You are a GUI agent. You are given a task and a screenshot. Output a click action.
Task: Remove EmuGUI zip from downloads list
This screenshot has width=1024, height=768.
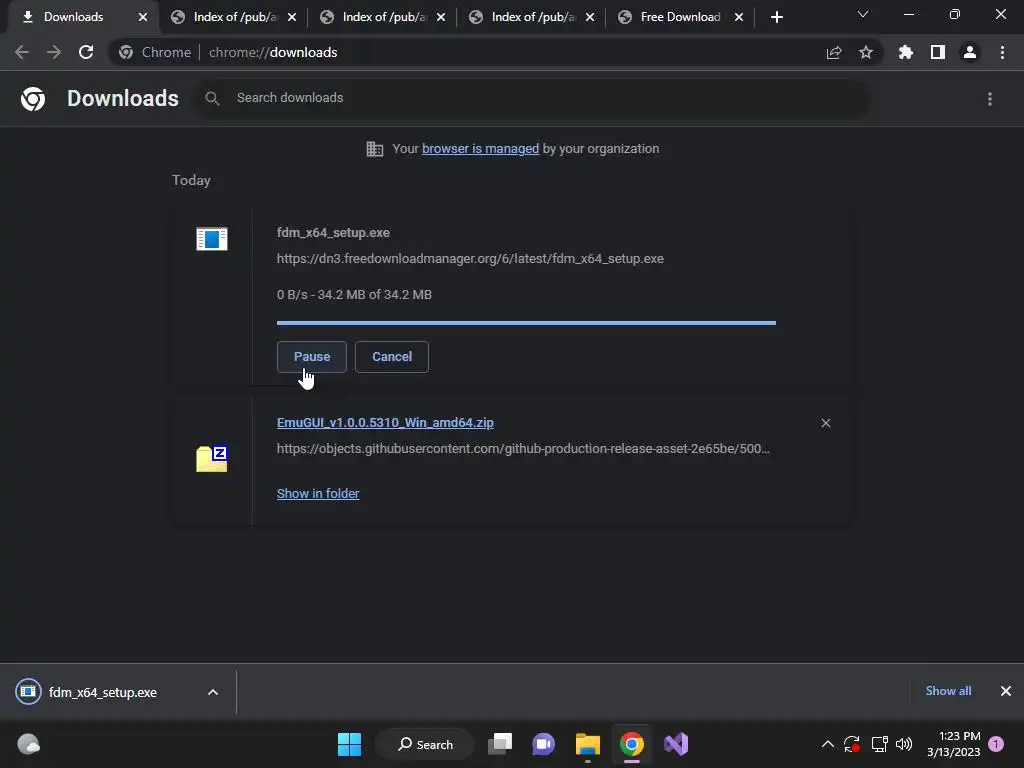(x=825, y=423)
